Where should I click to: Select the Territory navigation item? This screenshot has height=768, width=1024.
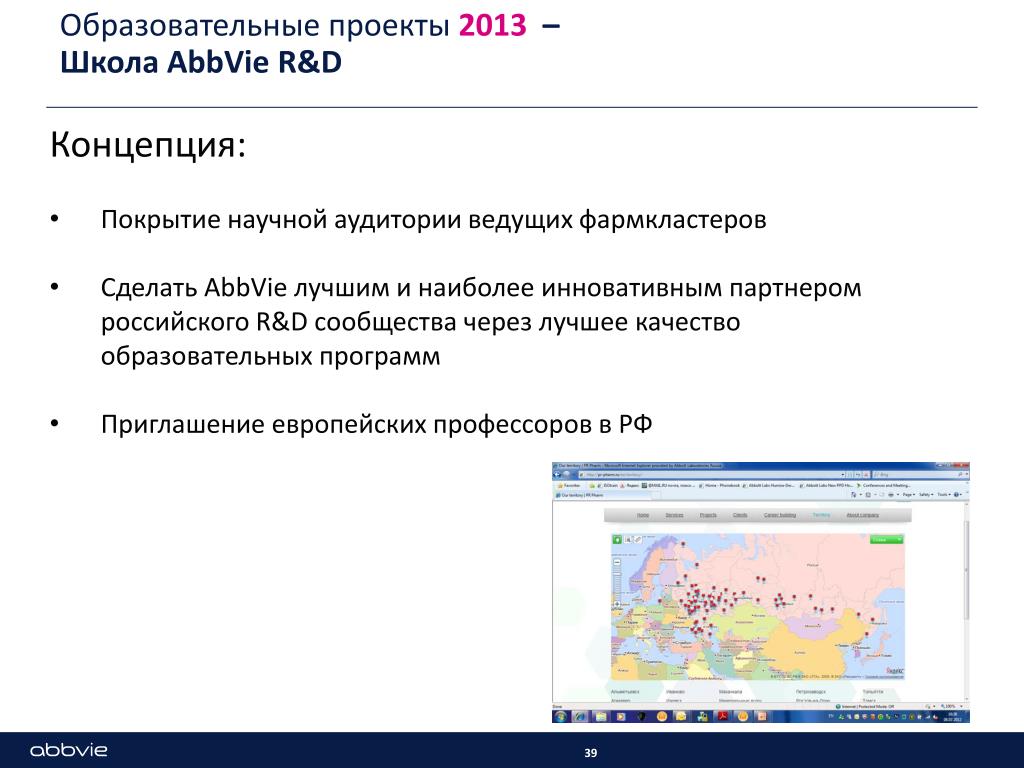822,515
